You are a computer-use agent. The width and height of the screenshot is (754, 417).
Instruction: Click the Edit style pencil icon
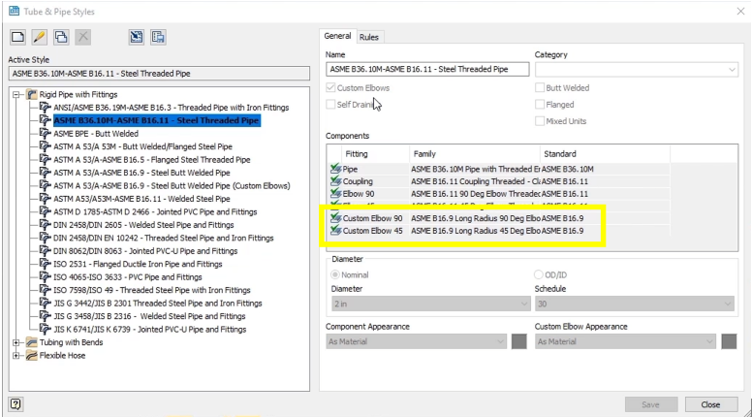click(x=39, y=37)
